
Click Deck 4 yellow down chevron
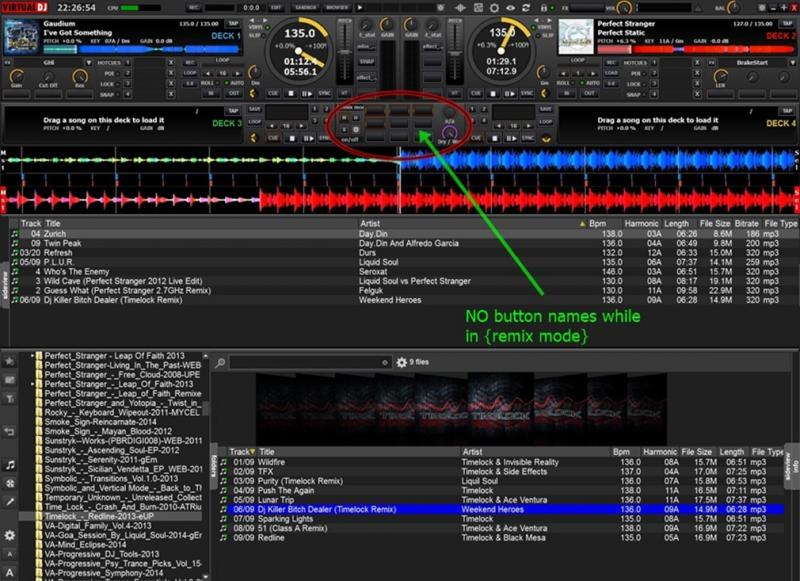coord(546,139)
